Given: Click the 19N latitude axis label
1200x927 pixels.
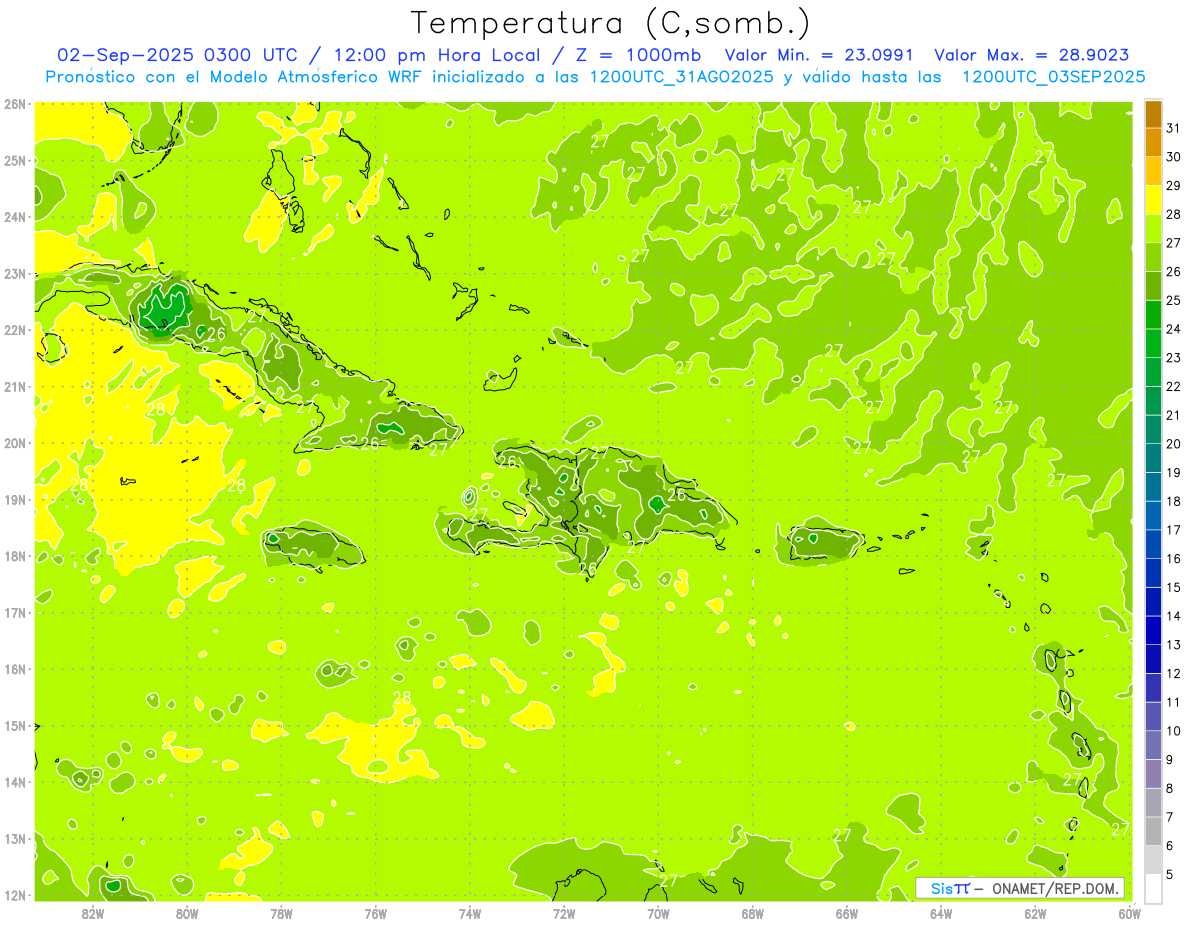Looking at the screenshot, I should click(15, 500).
